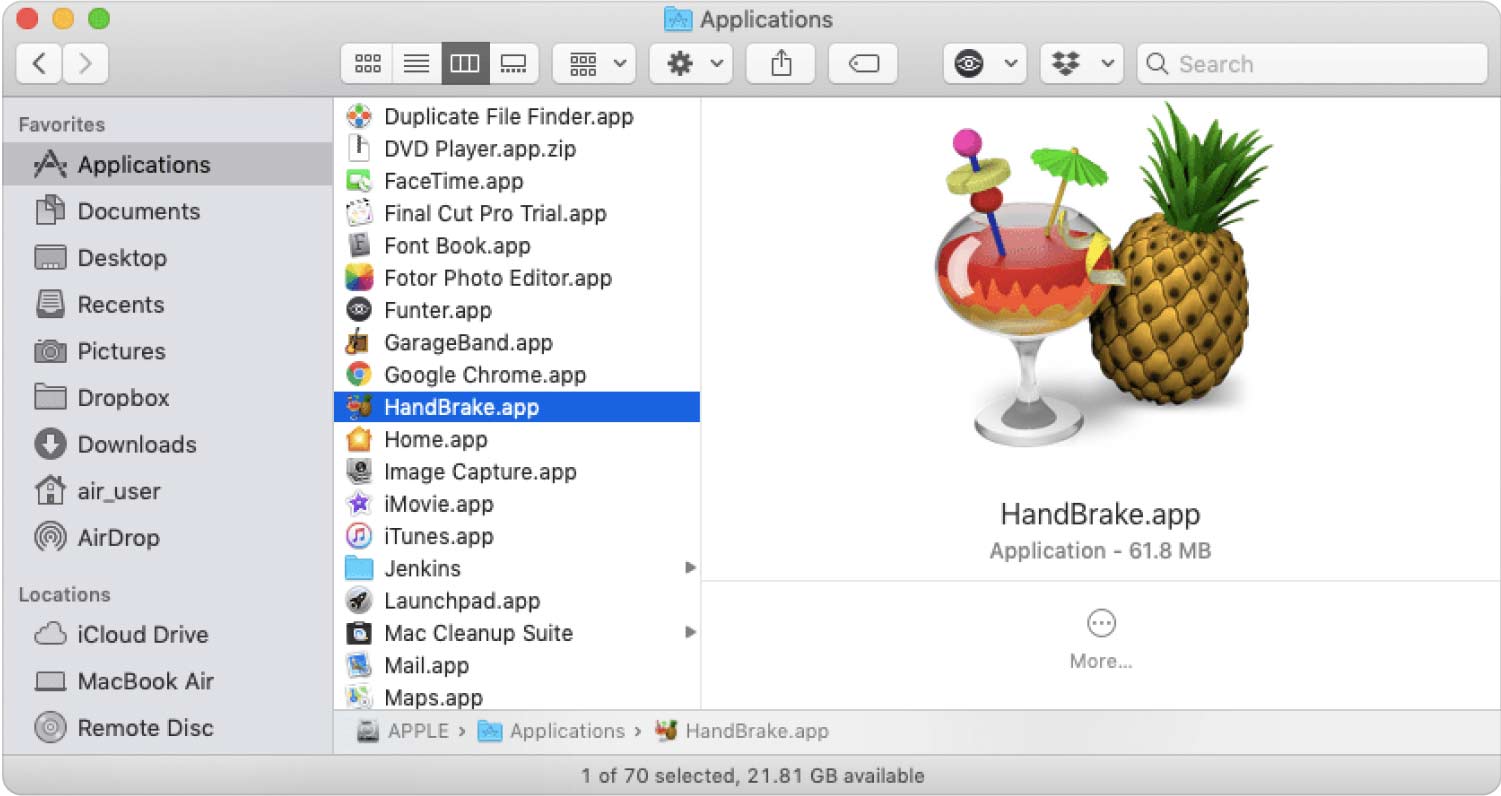This screenshot has height=796, width=1501.
Task: Click the Fotor Photo Editor icon
Action: (x=359, y=278)
